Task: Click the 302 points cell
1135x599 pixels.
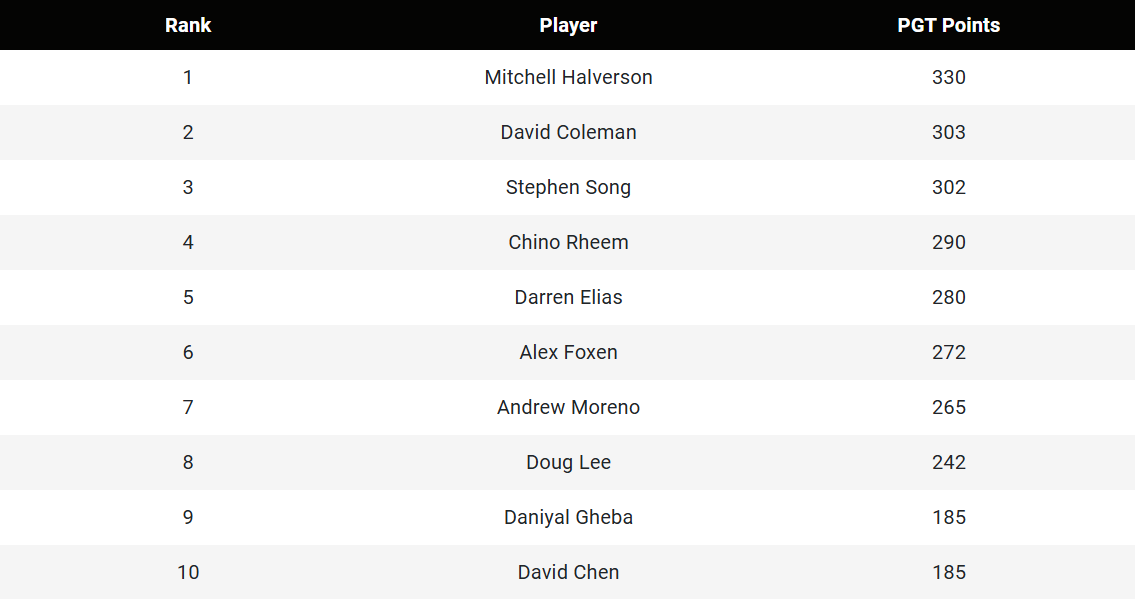Action: point(948,187)
